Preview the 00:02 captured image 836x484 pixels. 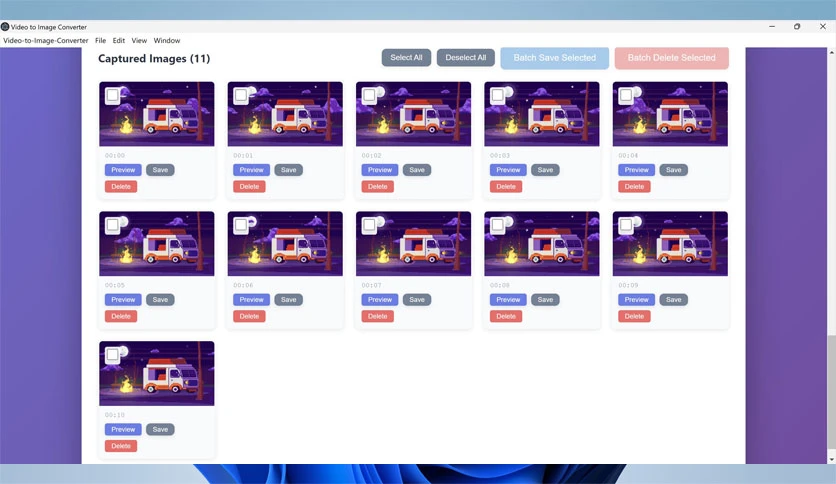pos(380,170)
